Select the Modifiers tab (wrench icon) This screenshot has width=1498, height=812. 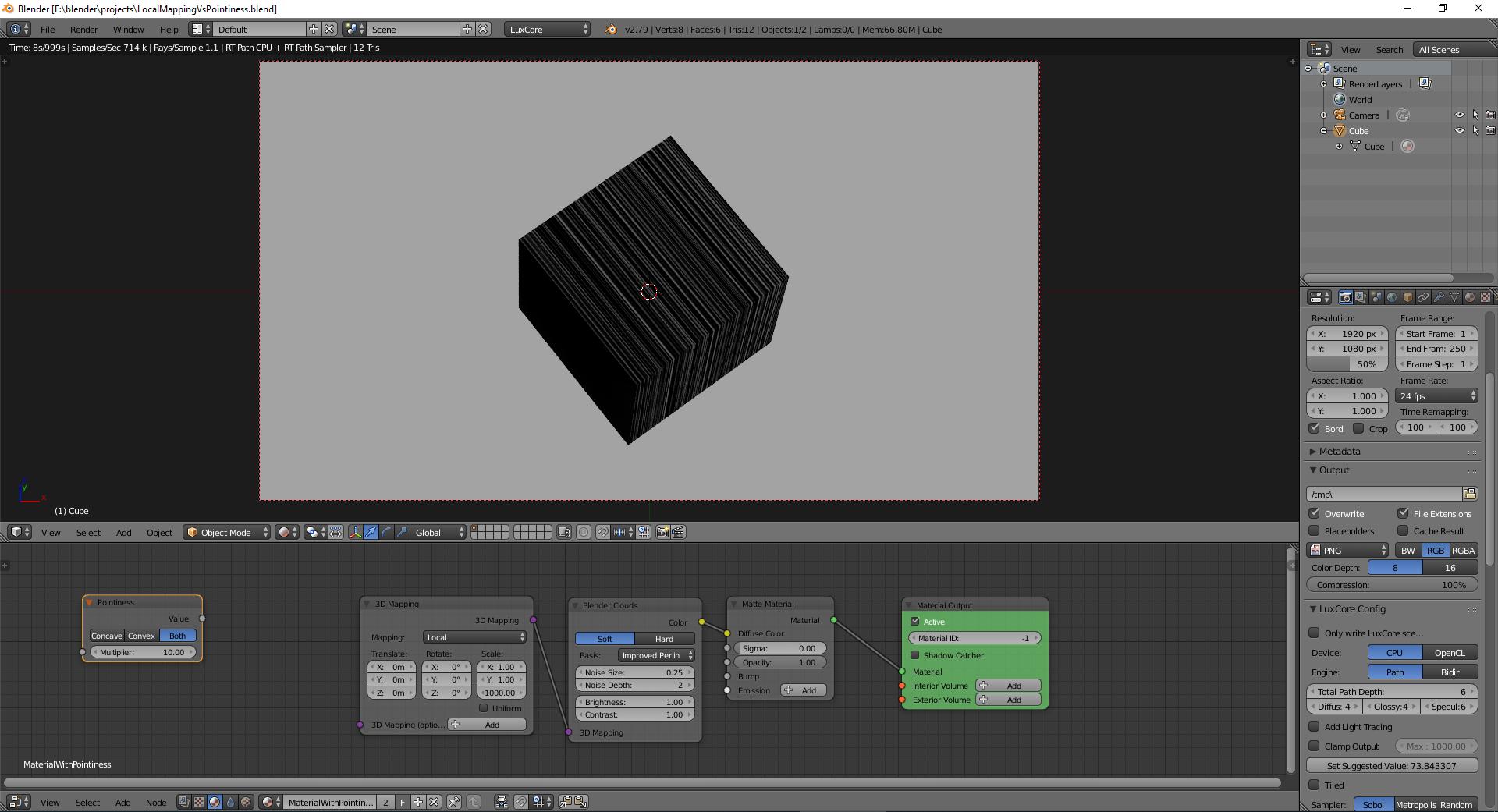click(x=1439, y=299)
